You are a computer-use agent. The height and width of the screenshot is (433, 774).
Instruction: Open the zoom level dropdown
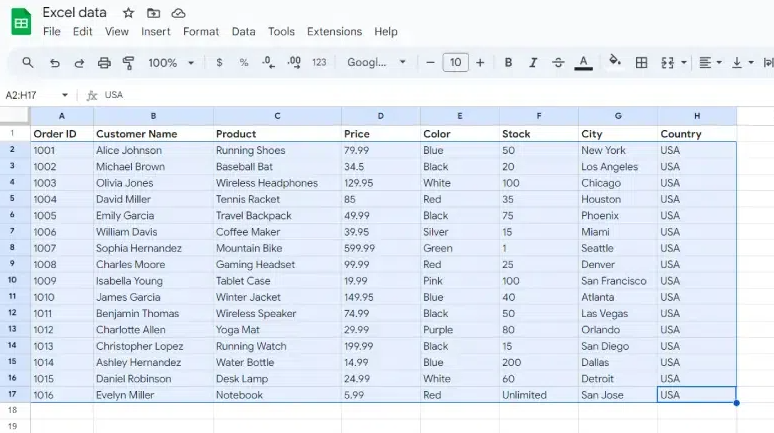point(171,63)
